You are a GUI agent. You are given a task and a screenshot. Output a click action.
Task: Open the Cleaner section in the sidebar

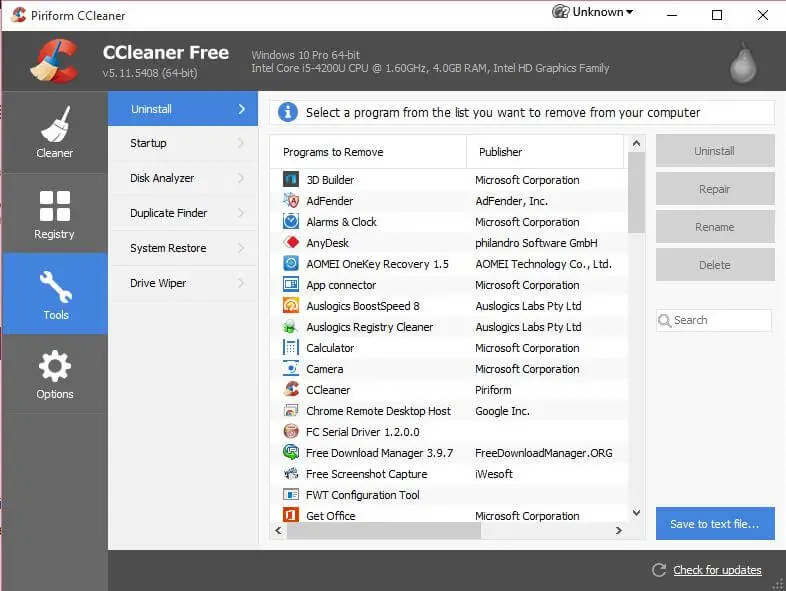(55, 132)
